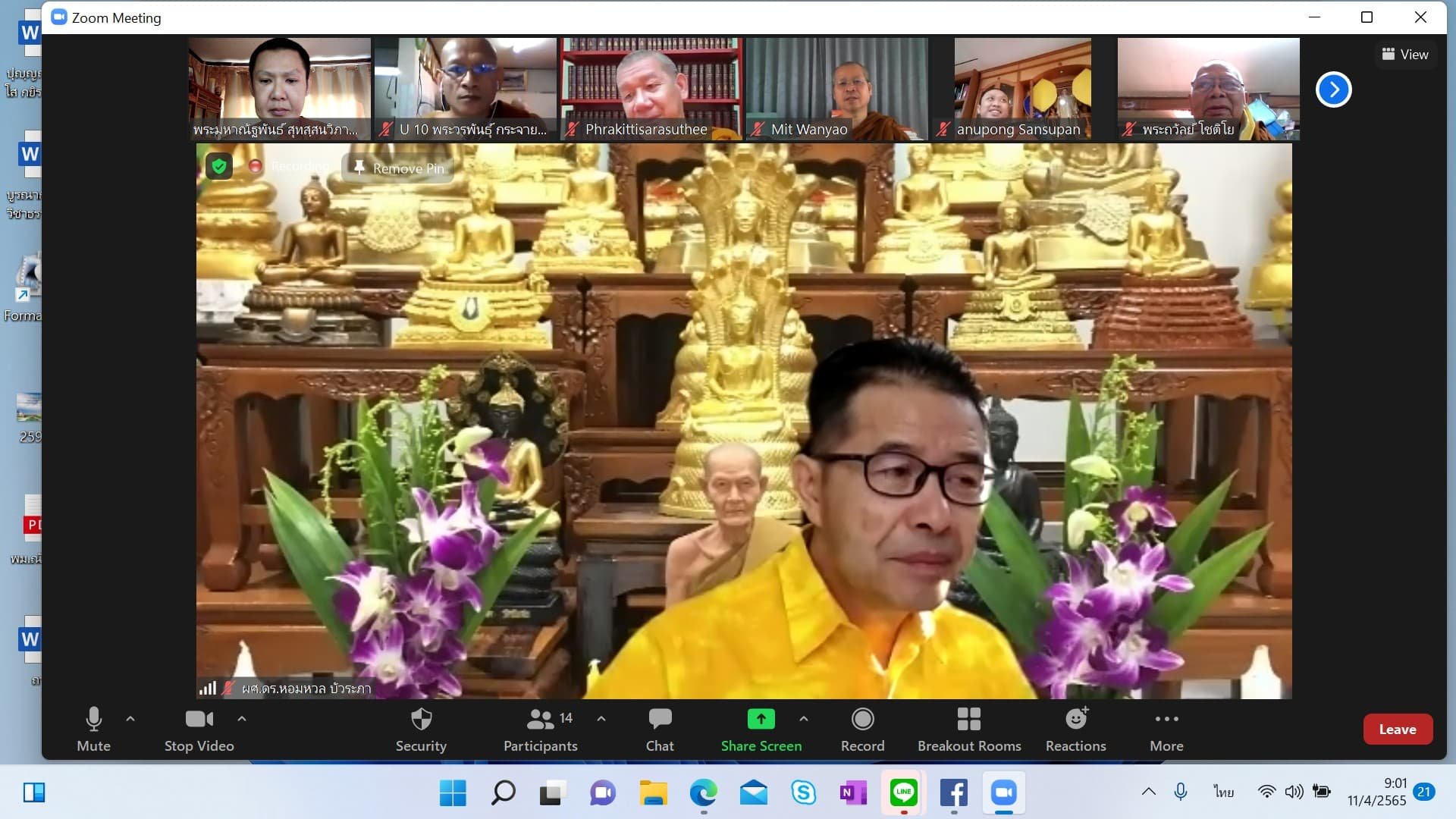Screen dimensions: 1456x819
Task: Open video options arrow beside Stop Video
Action: click(242, 718)
